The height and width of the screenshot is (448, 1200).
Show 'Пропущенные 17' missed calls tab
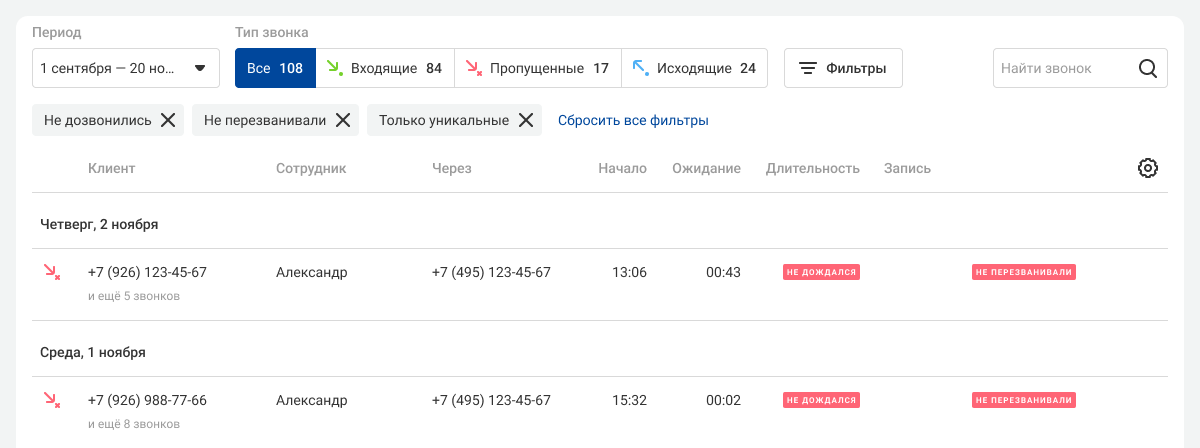(x=538, y=69)
